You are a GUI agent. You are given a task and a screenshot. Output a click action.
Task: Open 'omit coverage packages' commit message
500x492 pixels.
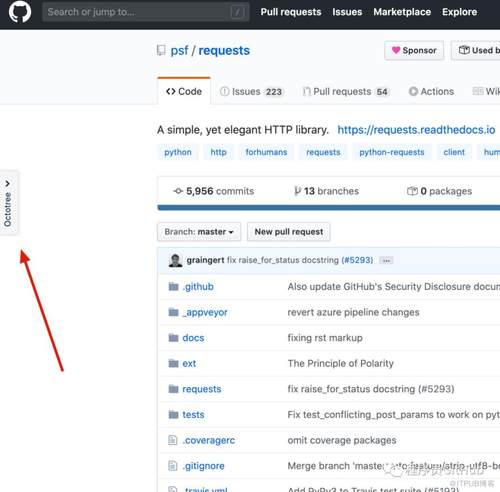coord(342,440)
